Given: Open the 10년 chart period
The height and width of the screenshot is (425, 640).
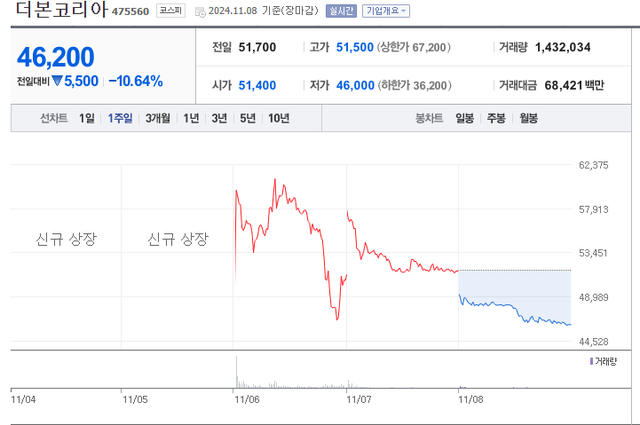Looking at the screenshot, I should pyautogui.click(x=279, y=118).
